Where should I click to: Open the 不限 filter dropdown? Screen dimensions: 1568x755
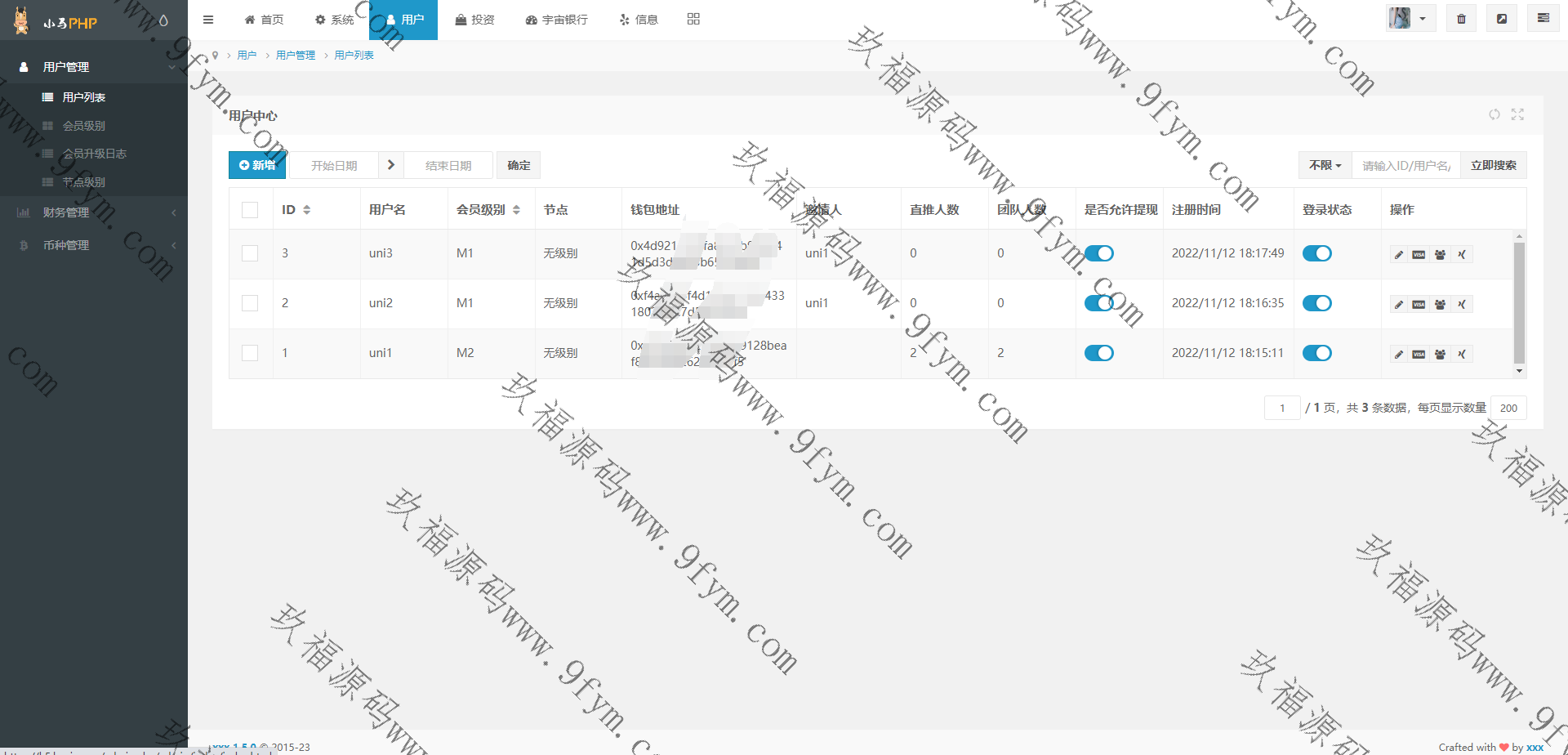coord(1325,165)
